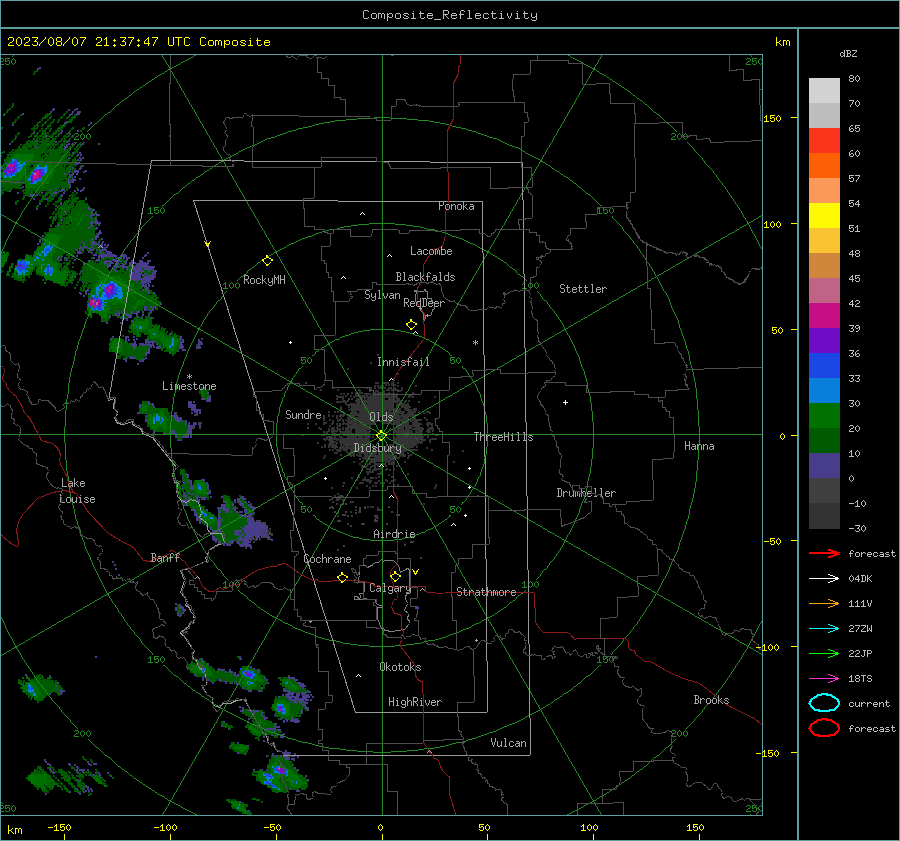Click the Limestone label
The height and width of the screenshot is (841, 900).
pyautogui.click(x=189, y=386)
